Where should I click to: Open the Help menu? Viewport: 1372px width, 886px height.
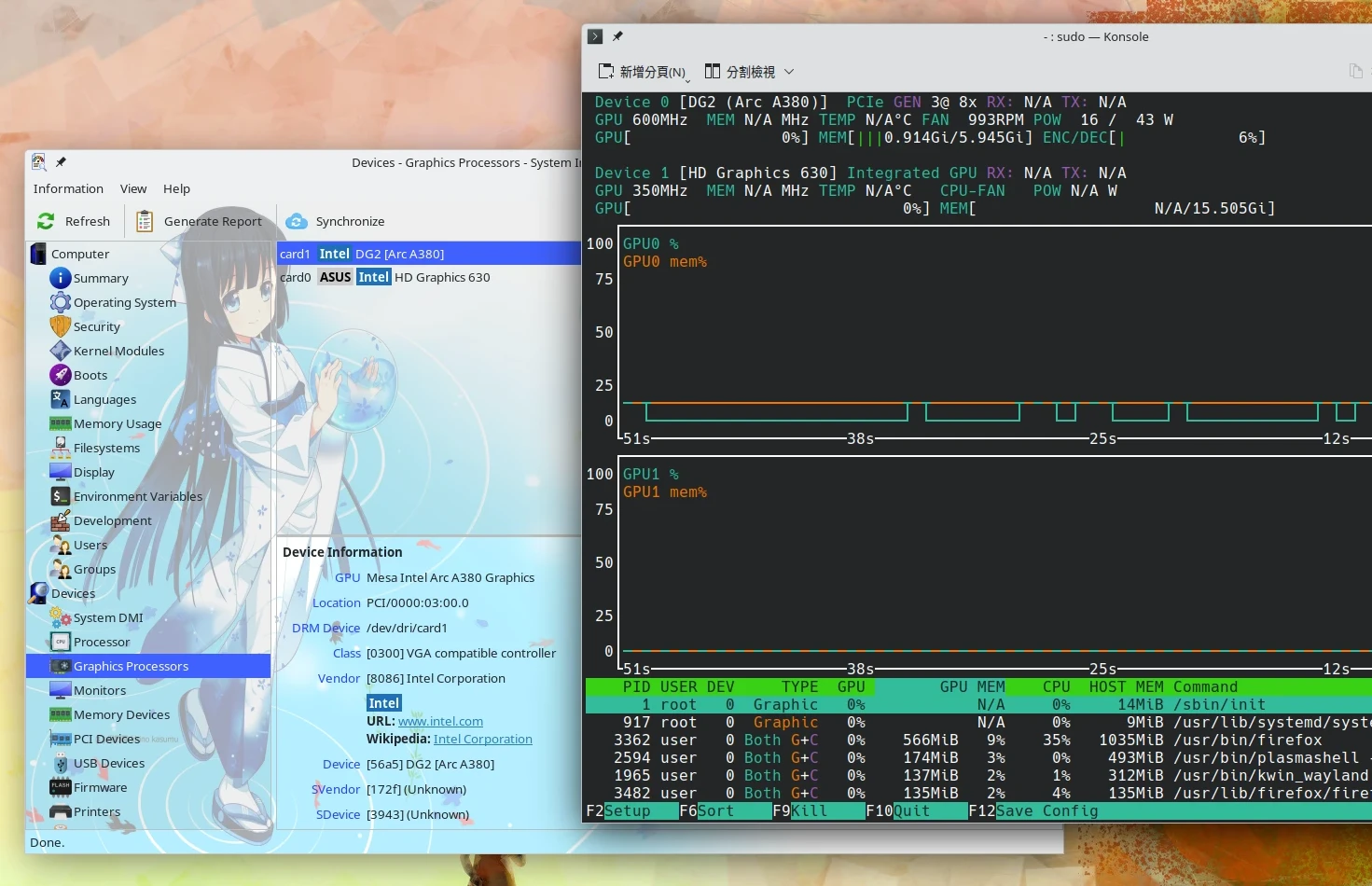176,188
